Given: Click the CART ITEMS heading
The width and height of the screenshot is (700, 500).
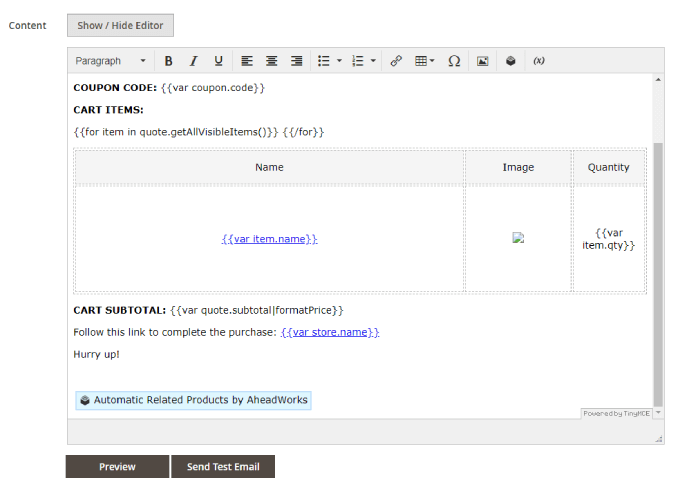Looking at the screenshot, I should [108, 110].
